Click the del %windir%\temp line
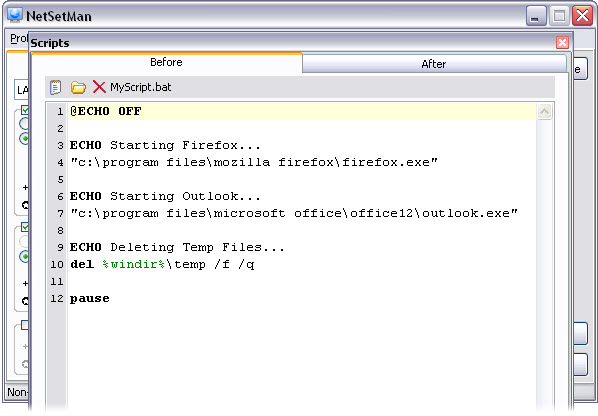The image size is (598, 416). tap(162, 264)
